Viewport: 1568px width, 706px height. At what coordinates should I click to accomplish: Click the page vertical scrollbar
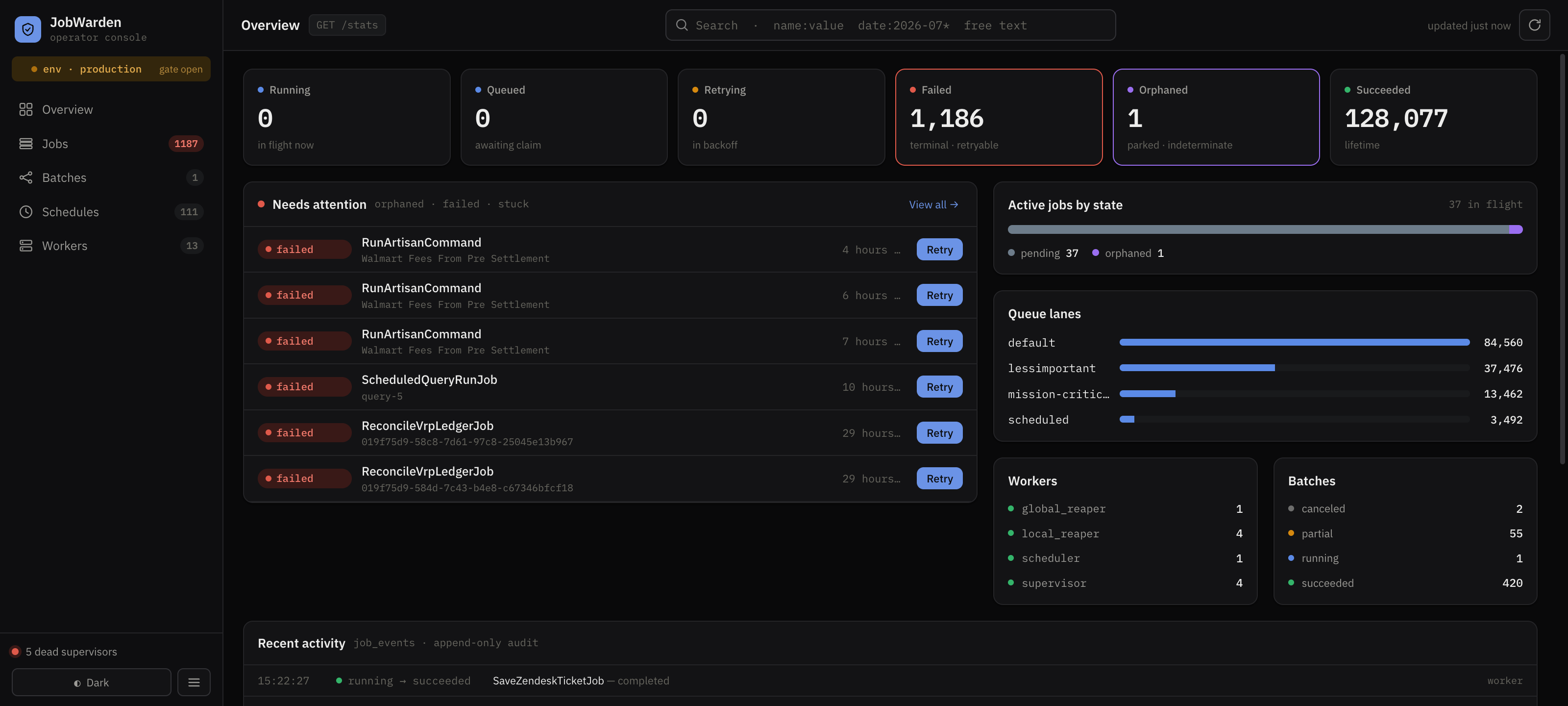[x=1562, y=259]
